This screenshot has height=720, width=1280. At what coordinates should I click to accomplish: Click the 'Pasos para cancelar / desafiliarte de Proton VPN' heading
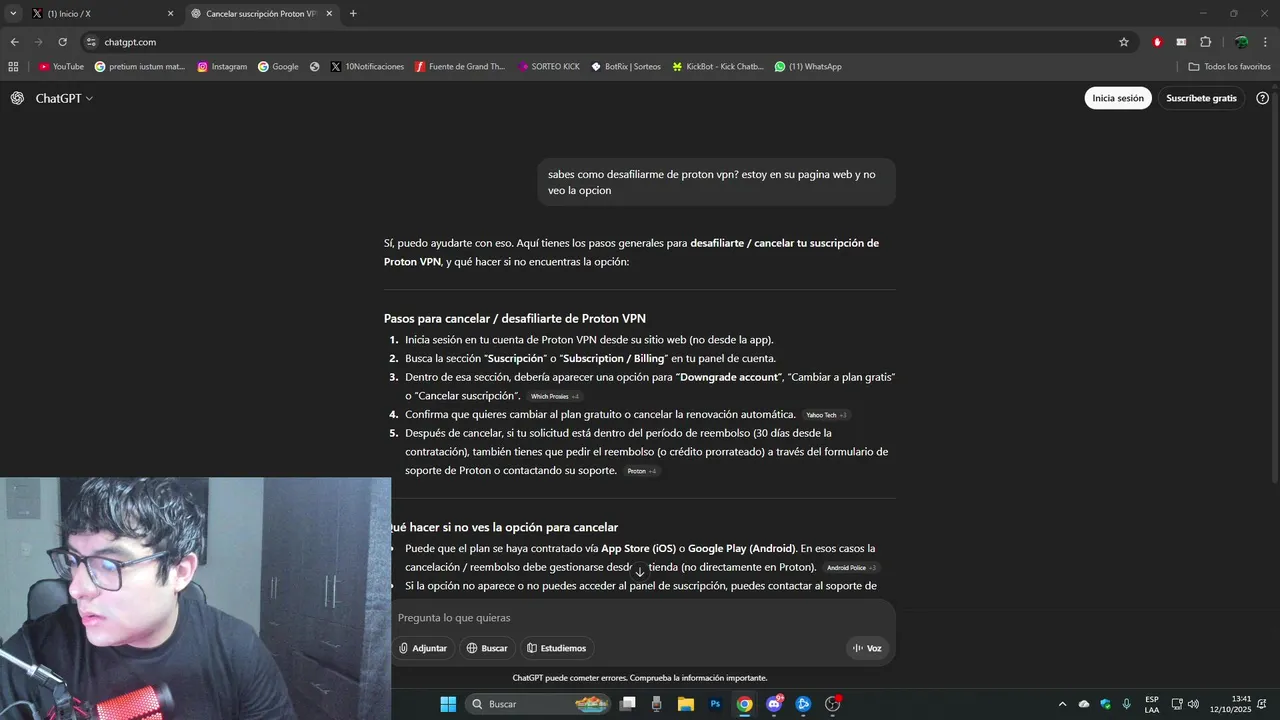click(x=515, y=319)
